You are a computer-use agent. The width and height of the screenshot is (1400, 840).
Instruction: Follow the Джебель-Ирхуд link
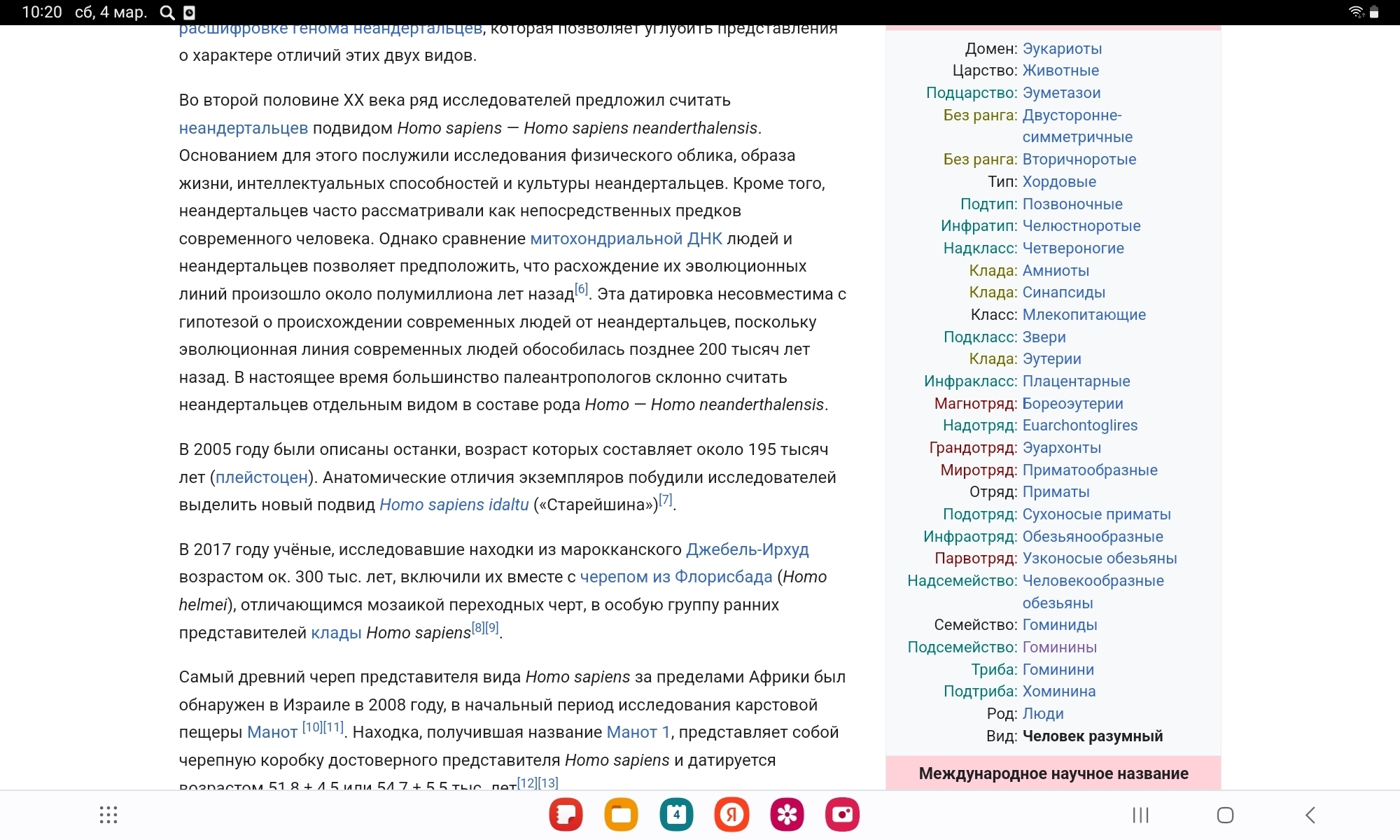click(747, 549)
